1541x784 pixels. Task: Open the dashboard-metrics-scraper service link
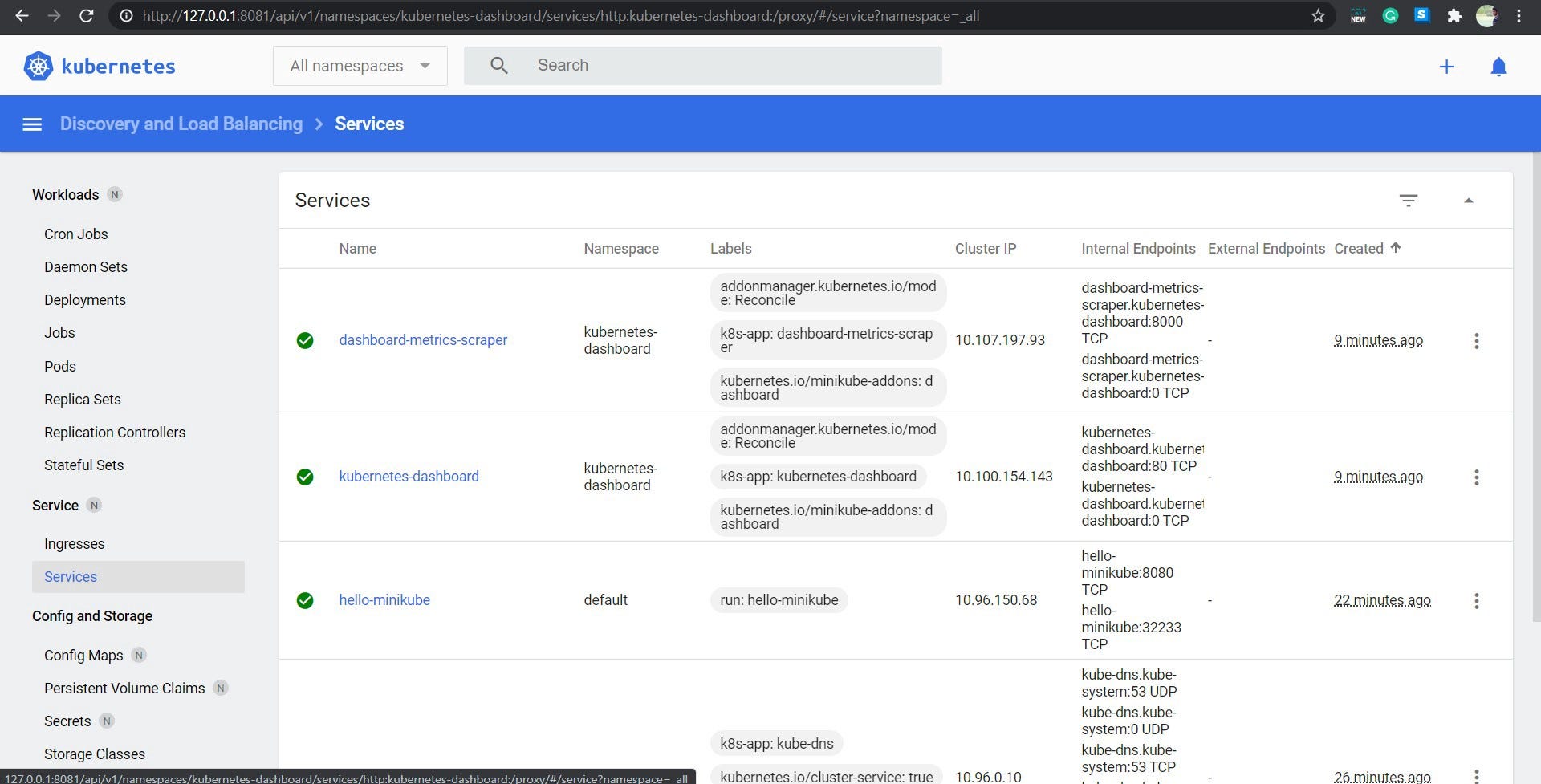[423, 340]
